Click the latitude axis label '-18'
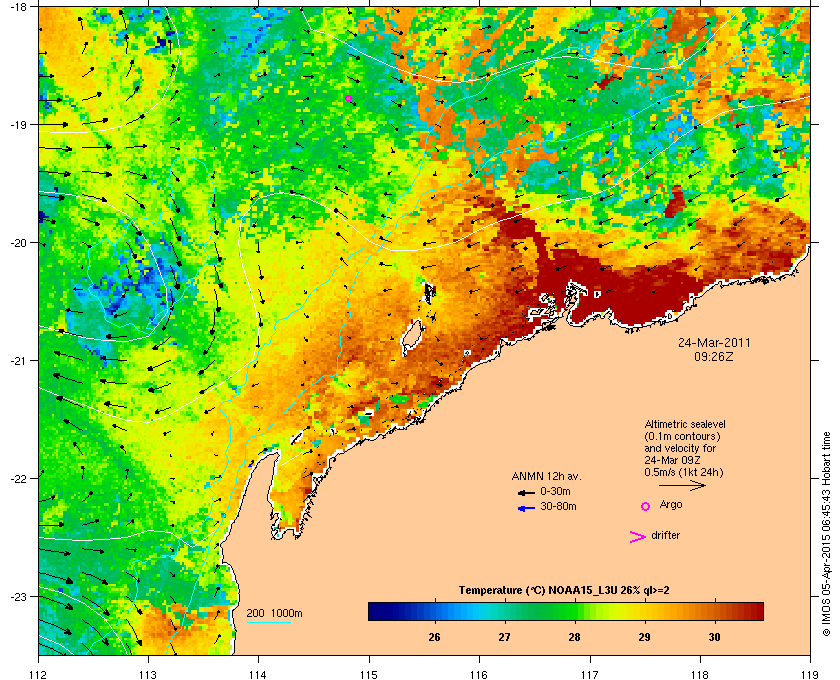 point(18,6)
